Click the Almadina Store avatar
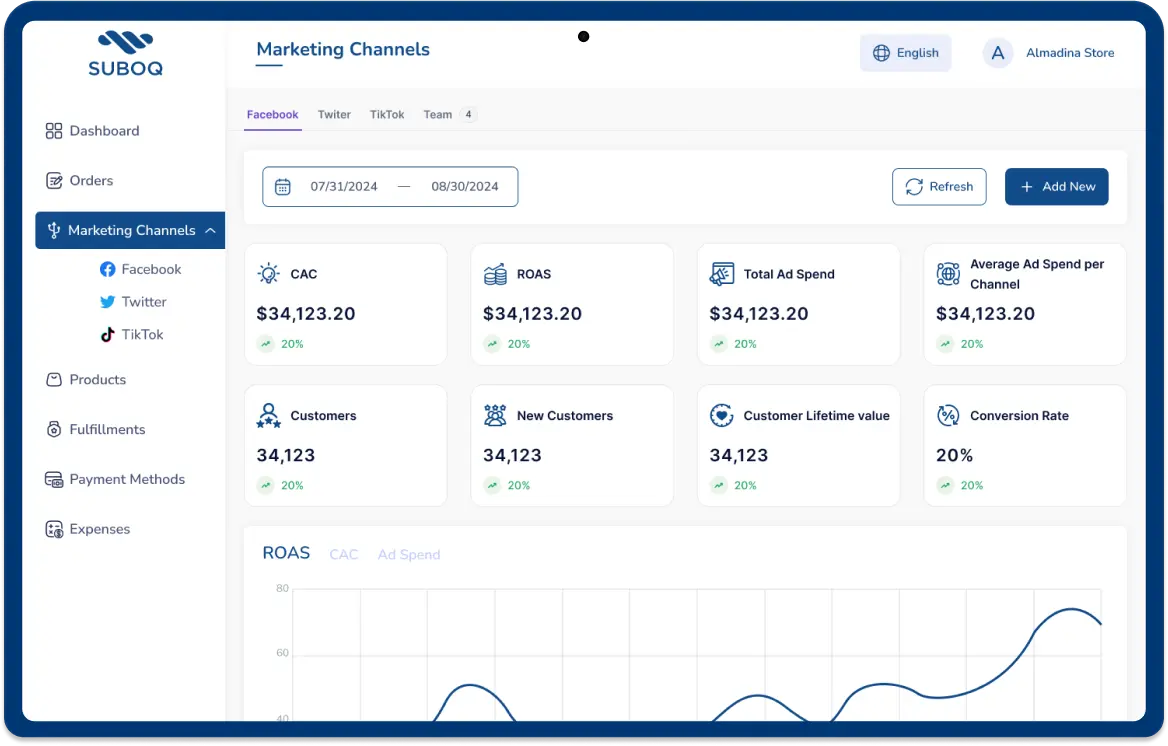The image size is (1168, 746). [997, 53]
